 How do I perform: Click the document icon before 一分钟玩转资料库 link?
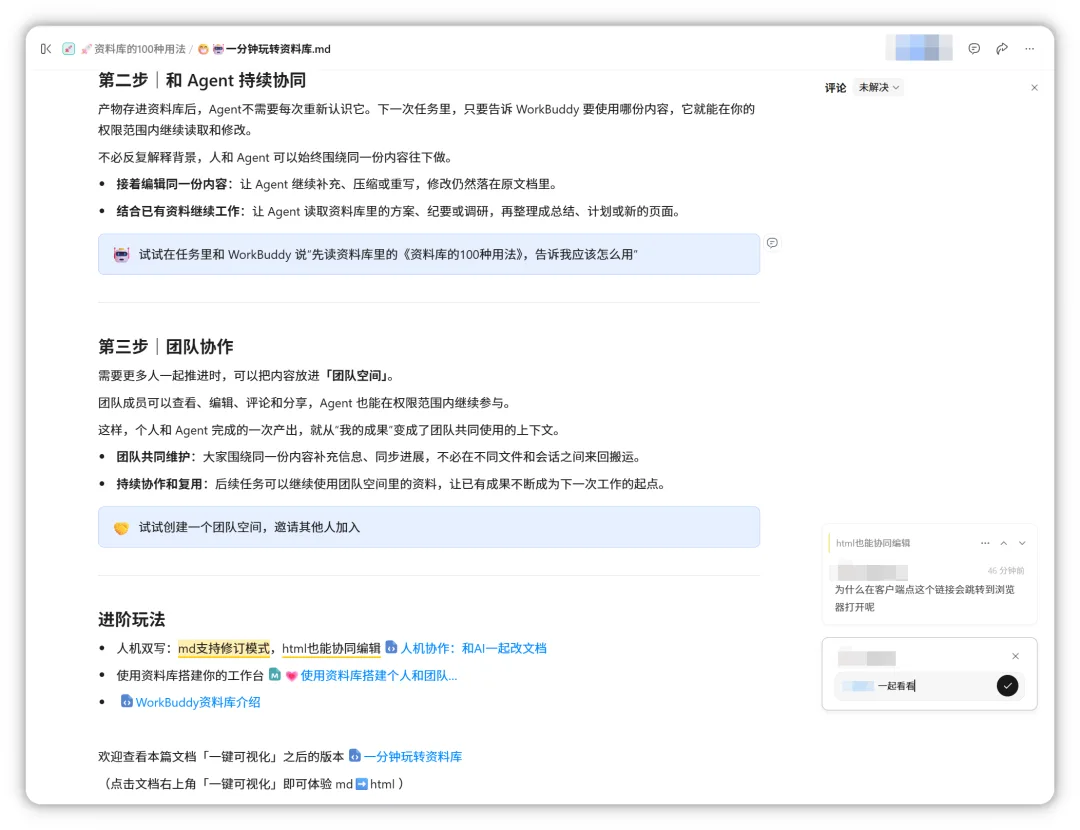tap(355, 756)
